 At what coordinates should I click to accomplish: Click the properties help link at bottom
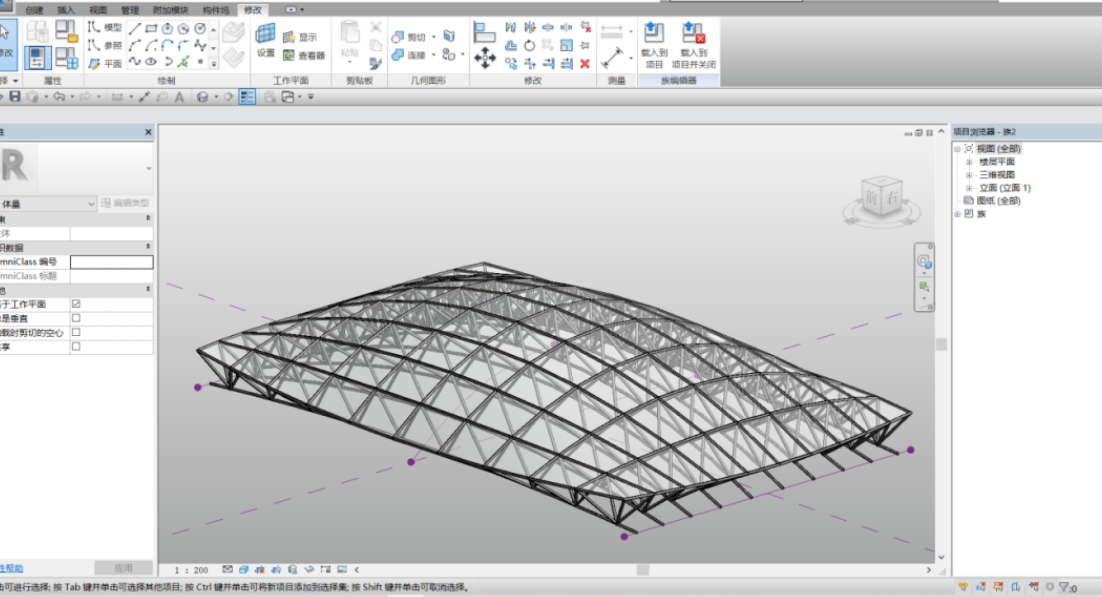12,568
